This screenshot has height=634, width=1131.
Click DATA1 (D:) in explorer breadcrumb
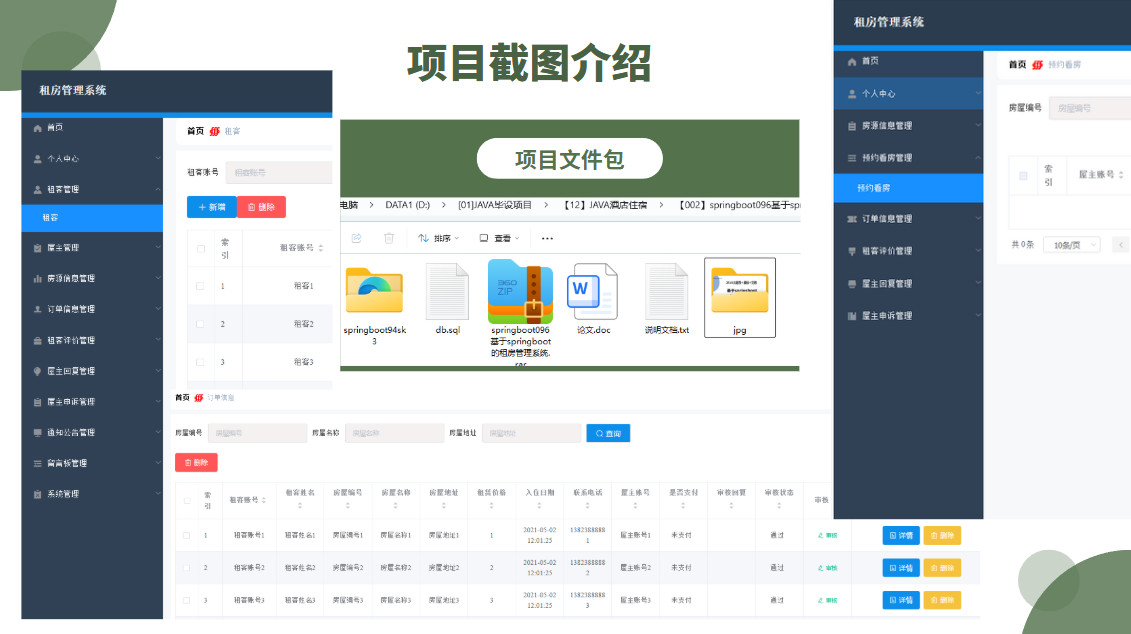coord(408,205)
